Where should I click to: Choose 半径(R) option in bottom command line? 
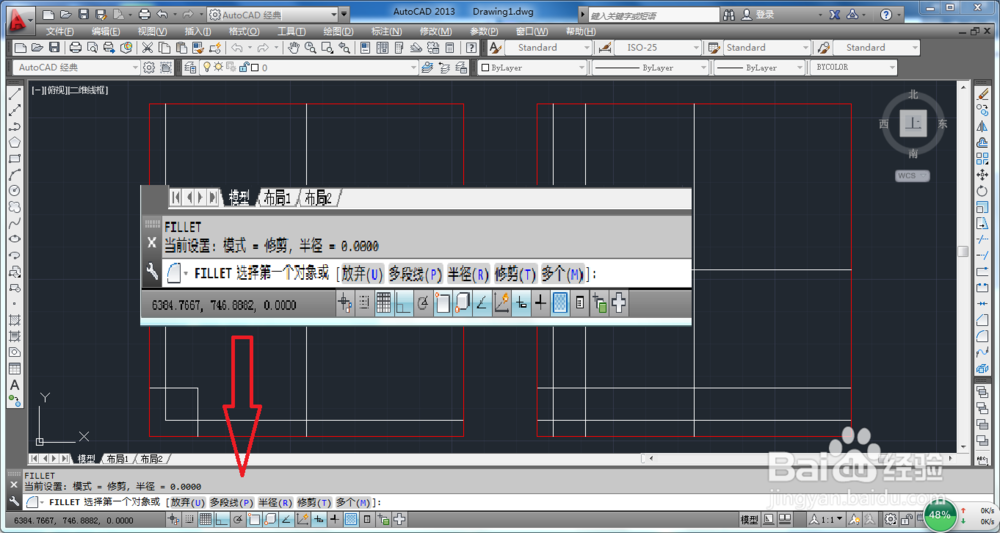click(x=276, y=502)
